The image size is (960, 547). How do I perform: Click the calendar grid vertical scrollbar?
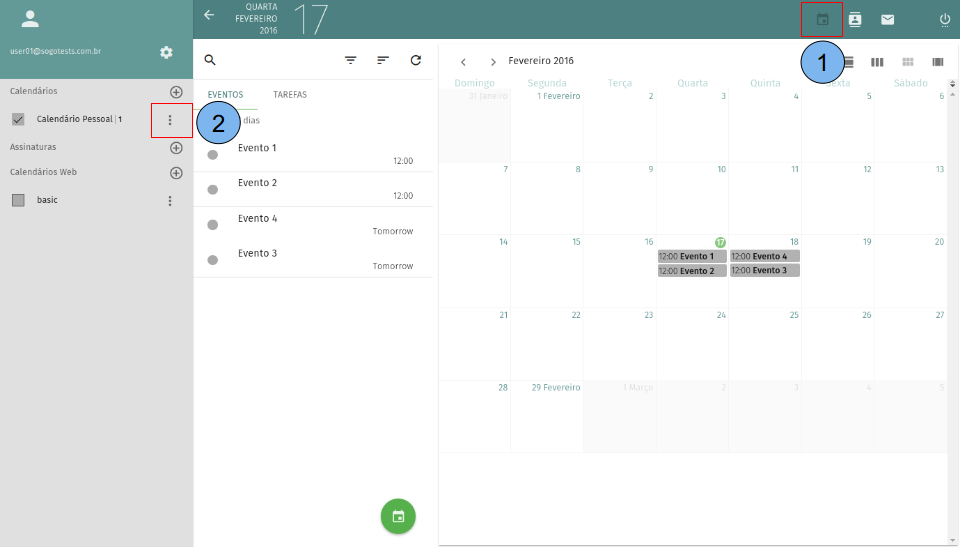(x=952, y=300)
